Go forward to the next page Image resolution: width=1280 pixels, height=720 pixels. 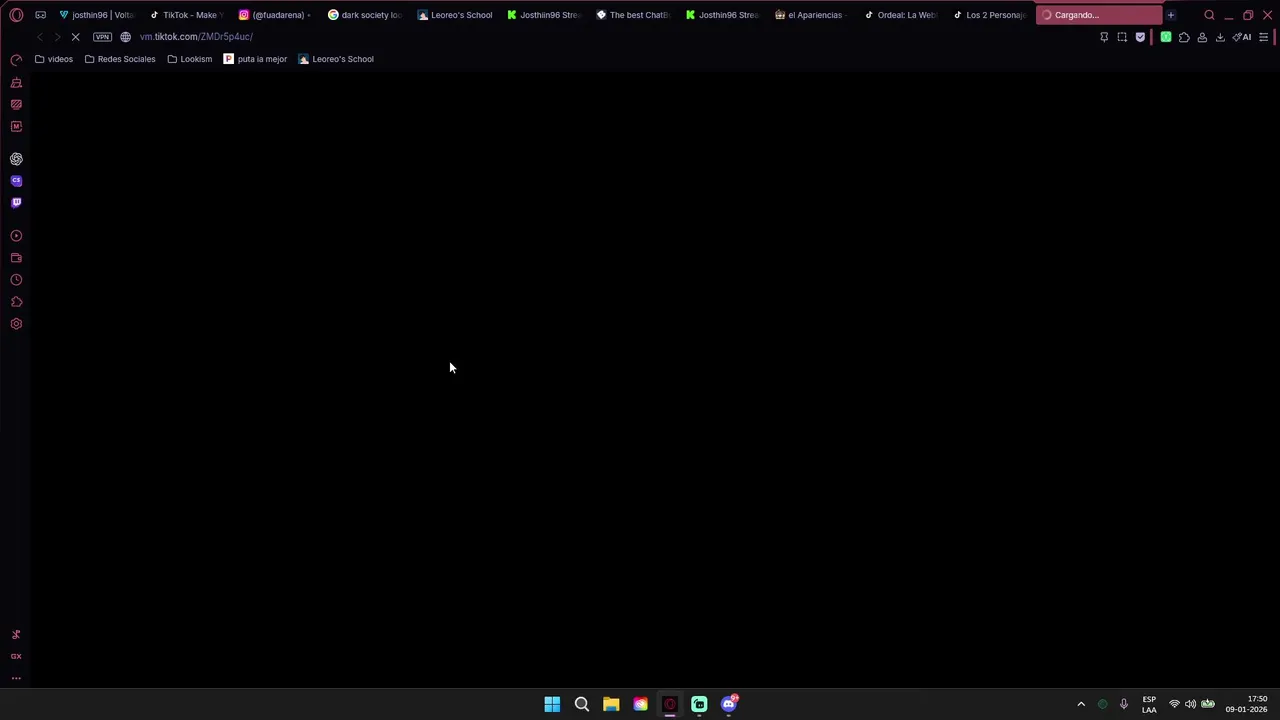point(57,37)
